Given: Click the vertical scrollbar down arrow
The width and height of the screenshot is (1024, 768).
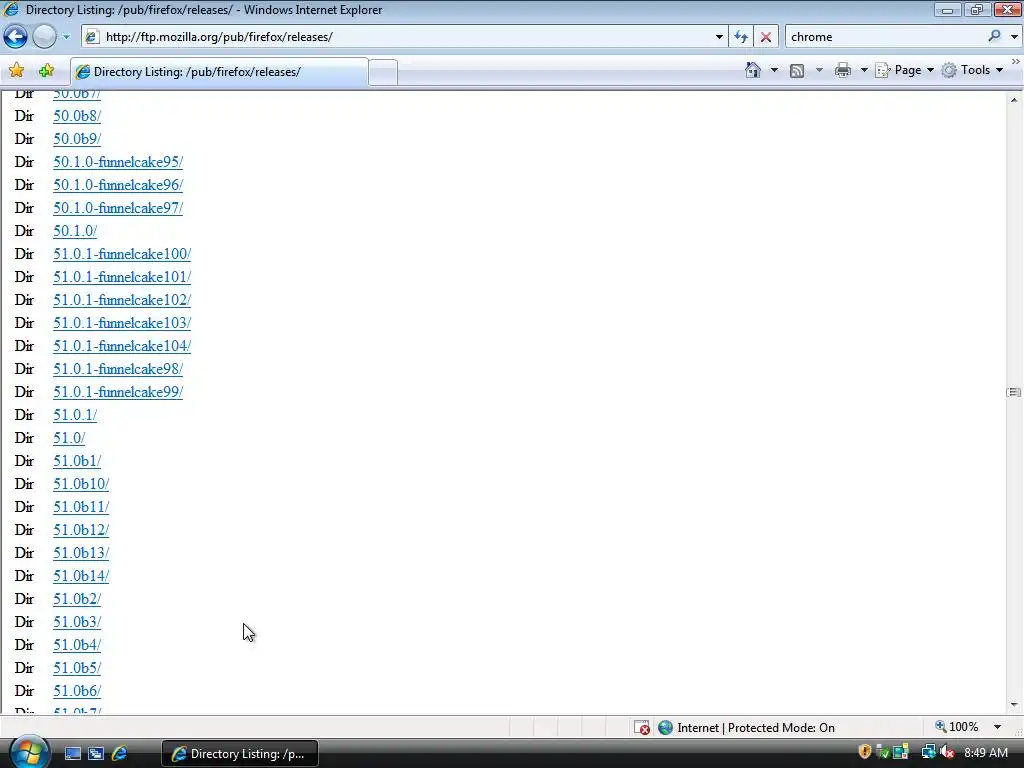Looking at the screenshot, I should (x=1014, y=705).
